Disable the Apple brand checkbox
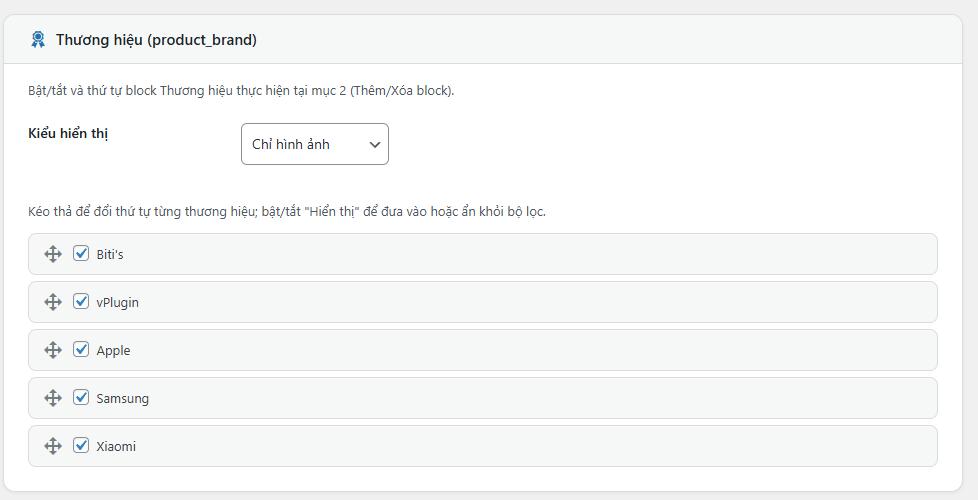Viewport: 978px width, 500px height. point(81,350)
